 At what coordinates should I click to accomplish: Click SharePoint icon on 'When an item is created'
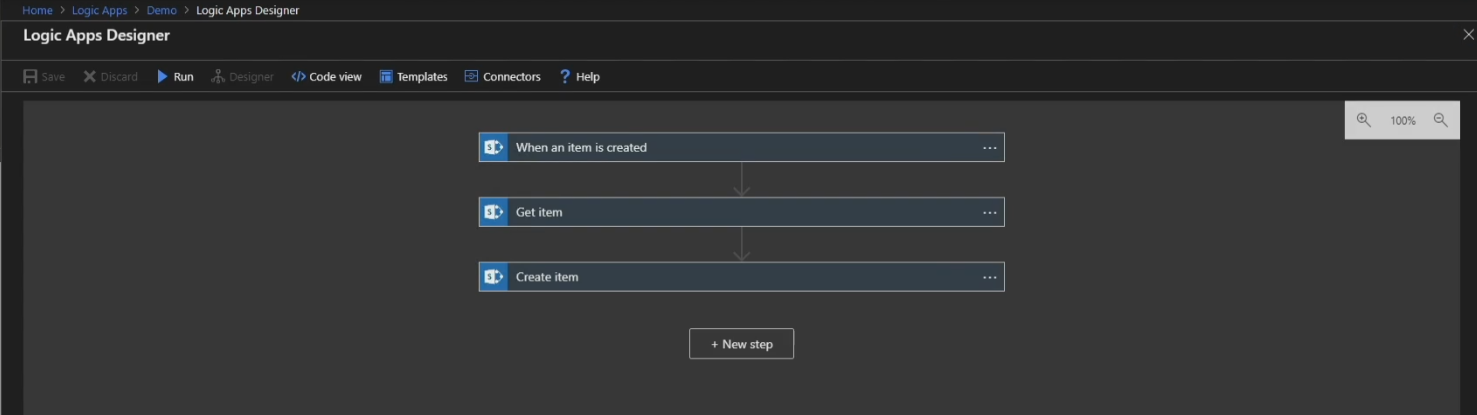[493, 147]
